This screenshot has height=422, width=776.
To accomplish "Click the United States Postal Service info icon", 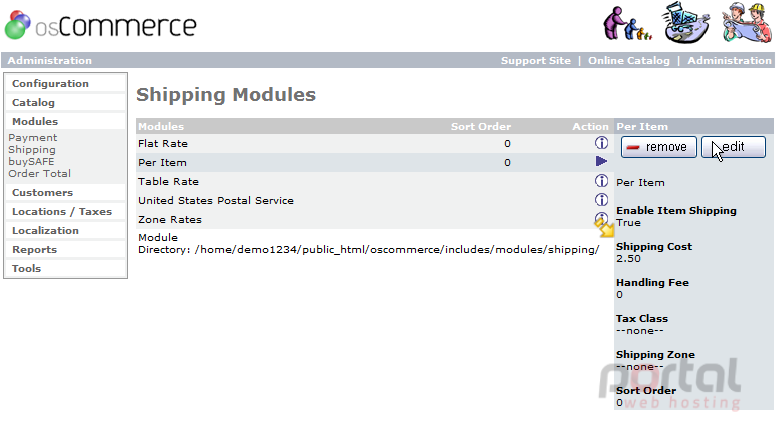I will point(601,200).
